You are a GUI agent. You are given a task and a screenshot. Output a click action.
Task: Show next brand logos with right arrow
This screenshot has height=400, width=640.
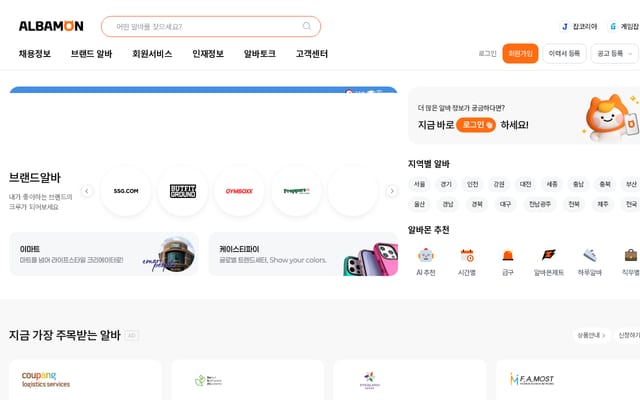[x=392, y=191]
